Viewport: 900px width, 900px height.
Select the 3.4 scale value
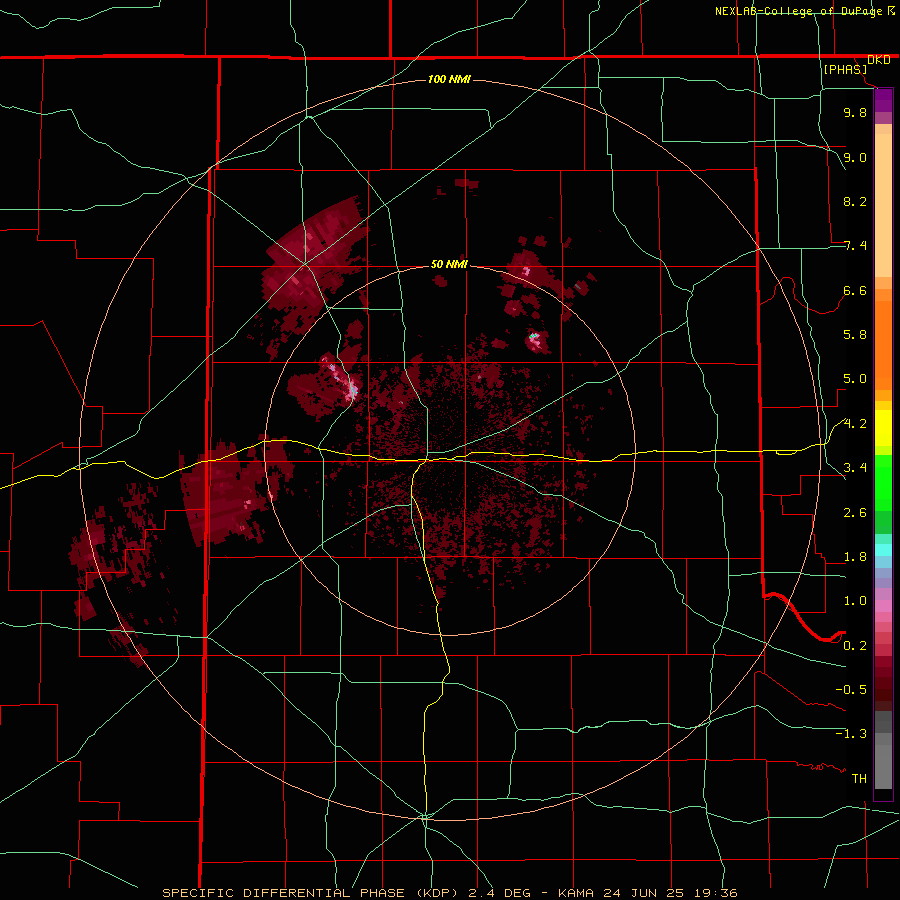pyautogui.click(x=855, y=468)
